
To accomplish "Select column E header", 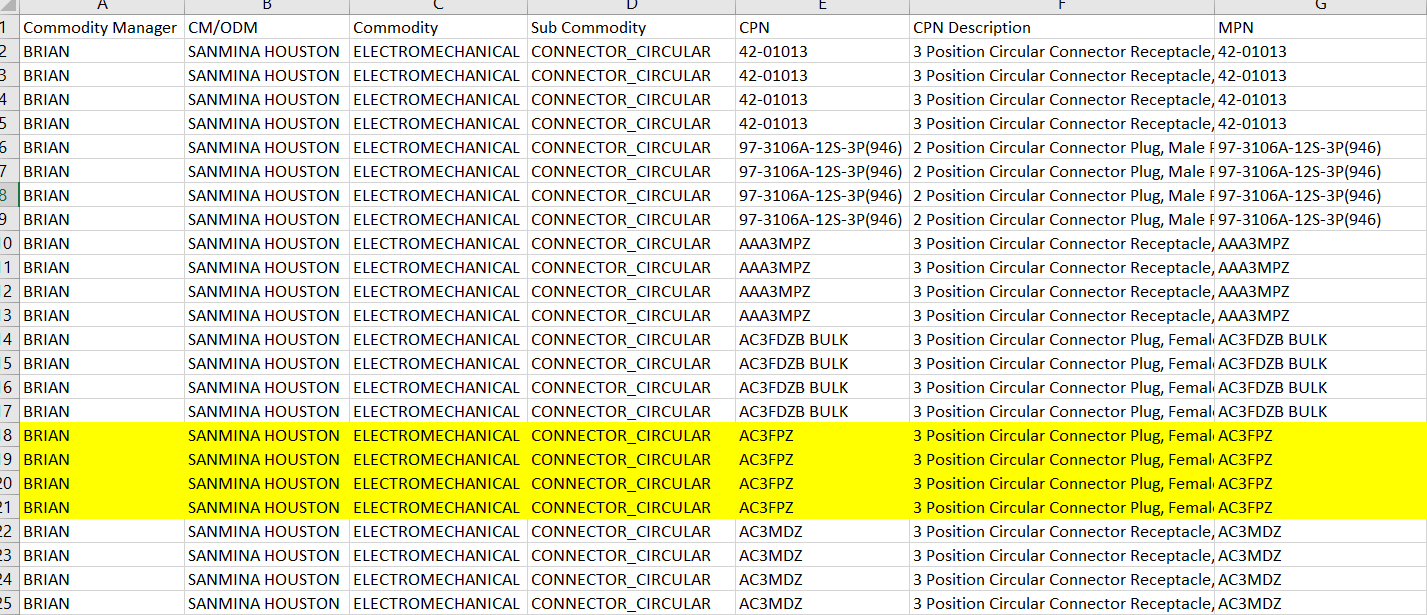I will pos(821,6).
